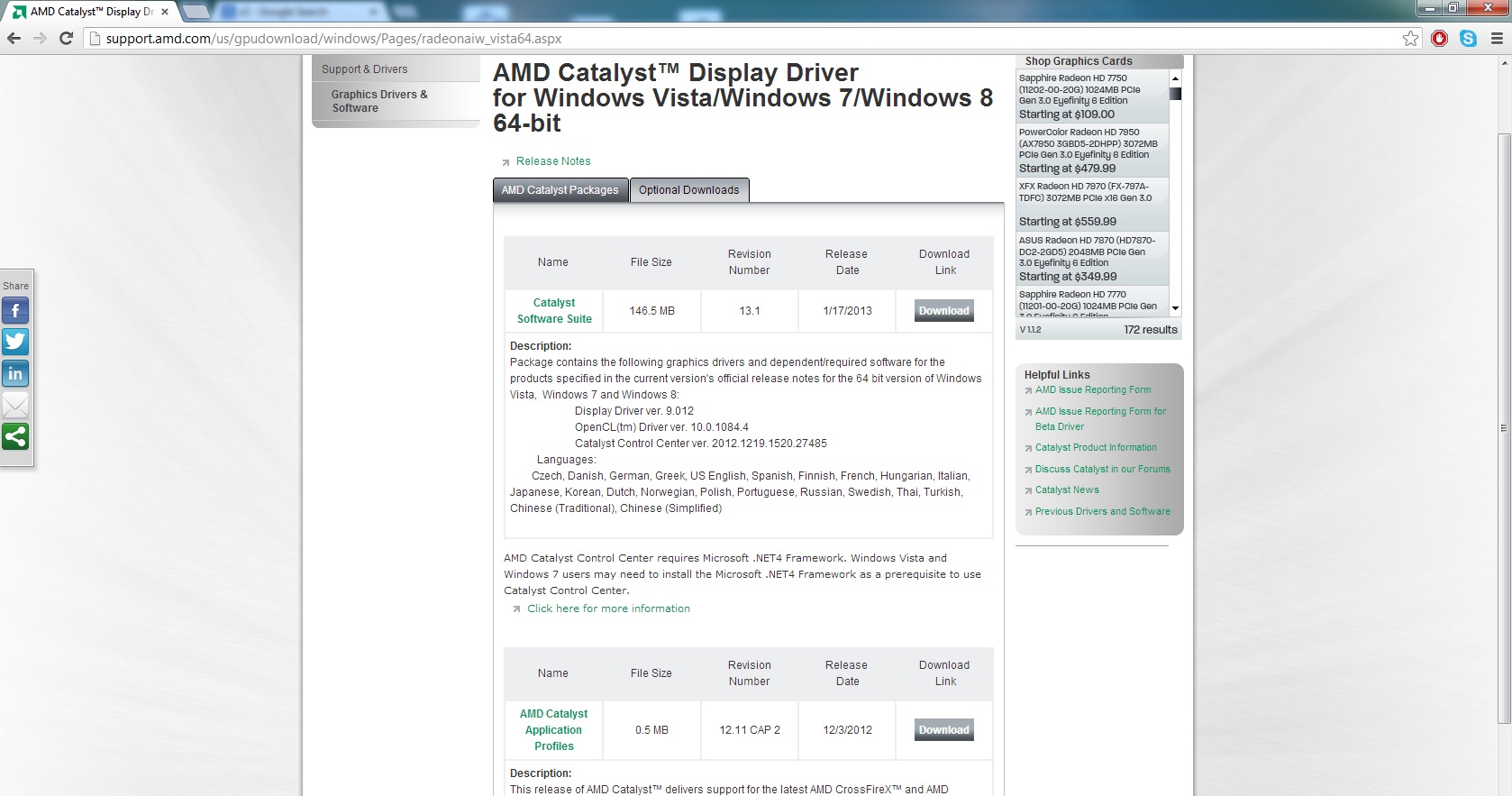Select ASUS Radeon HD 7870 listing
1512x796 pixels.
coord(1092,259)
